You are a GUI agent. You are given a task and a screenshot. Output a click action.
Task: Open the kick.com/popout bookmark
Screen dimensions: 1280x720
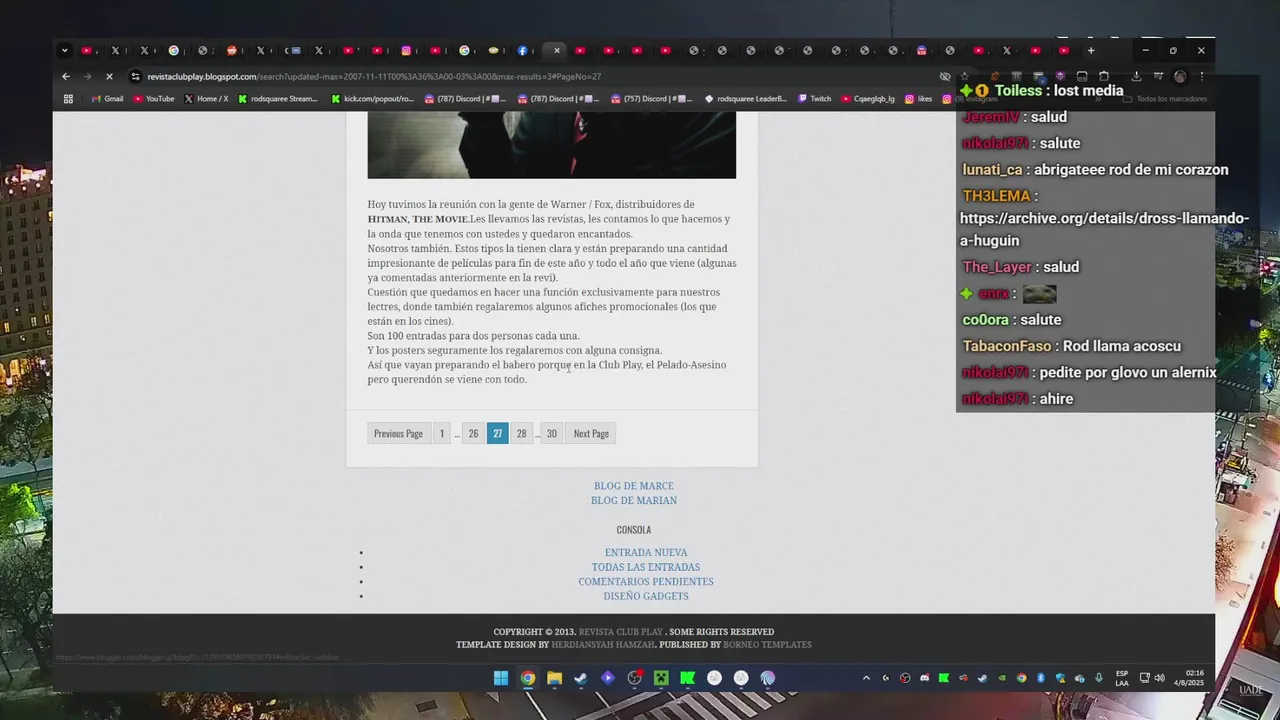[x=372, y=99]
